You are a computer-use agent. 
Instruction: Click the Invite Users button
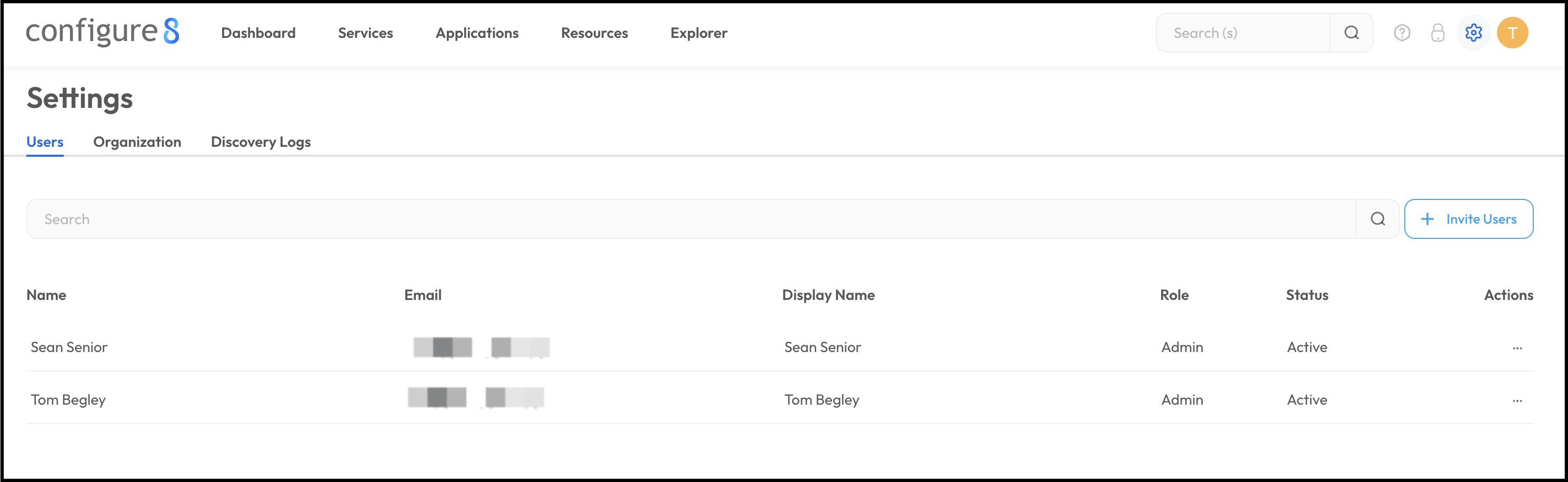1468,219
